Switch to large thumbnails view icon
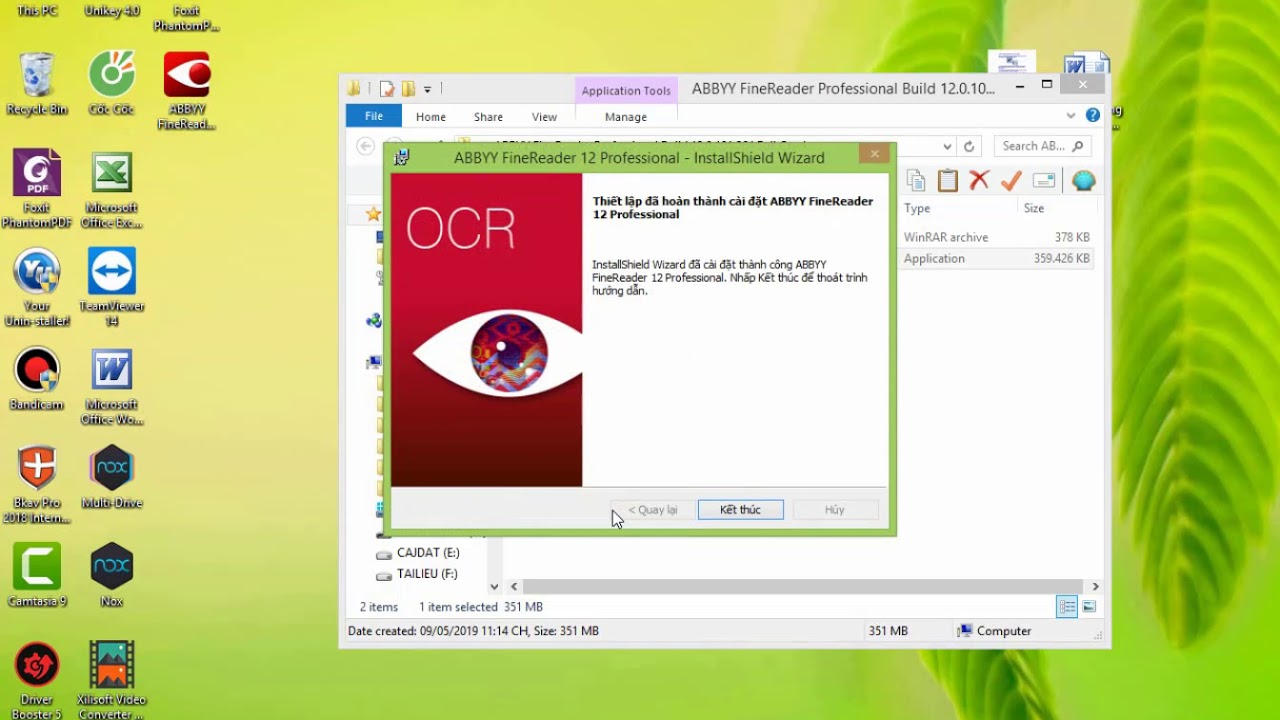This screenshot has height=720, width=1280. (1089, 607)
